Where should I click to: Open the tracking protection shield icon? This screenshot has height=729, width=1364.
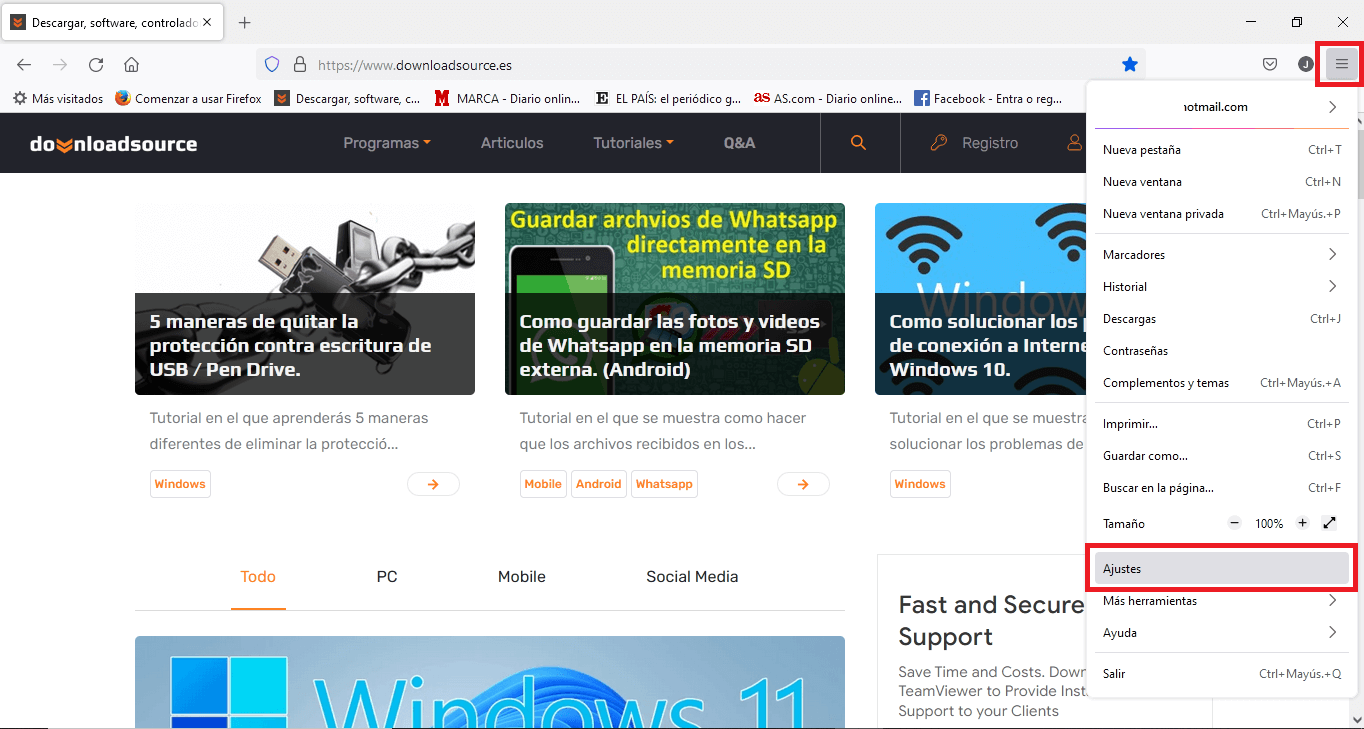click(271, 65)
